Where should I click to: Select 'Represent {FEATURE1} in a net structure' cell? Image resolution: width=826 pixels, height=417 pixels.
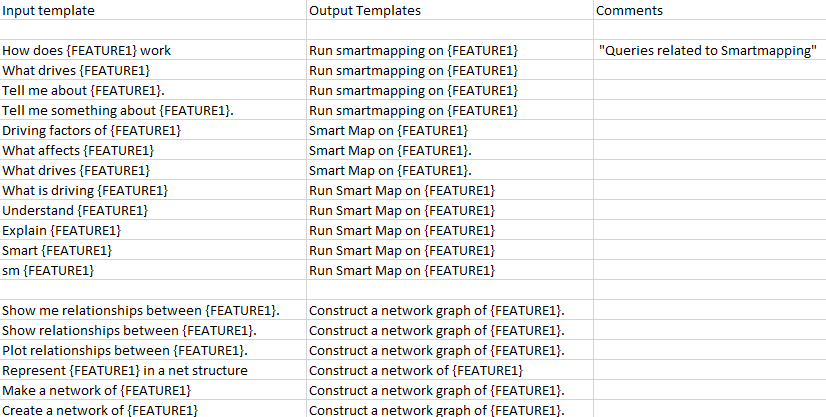(153, 370)
